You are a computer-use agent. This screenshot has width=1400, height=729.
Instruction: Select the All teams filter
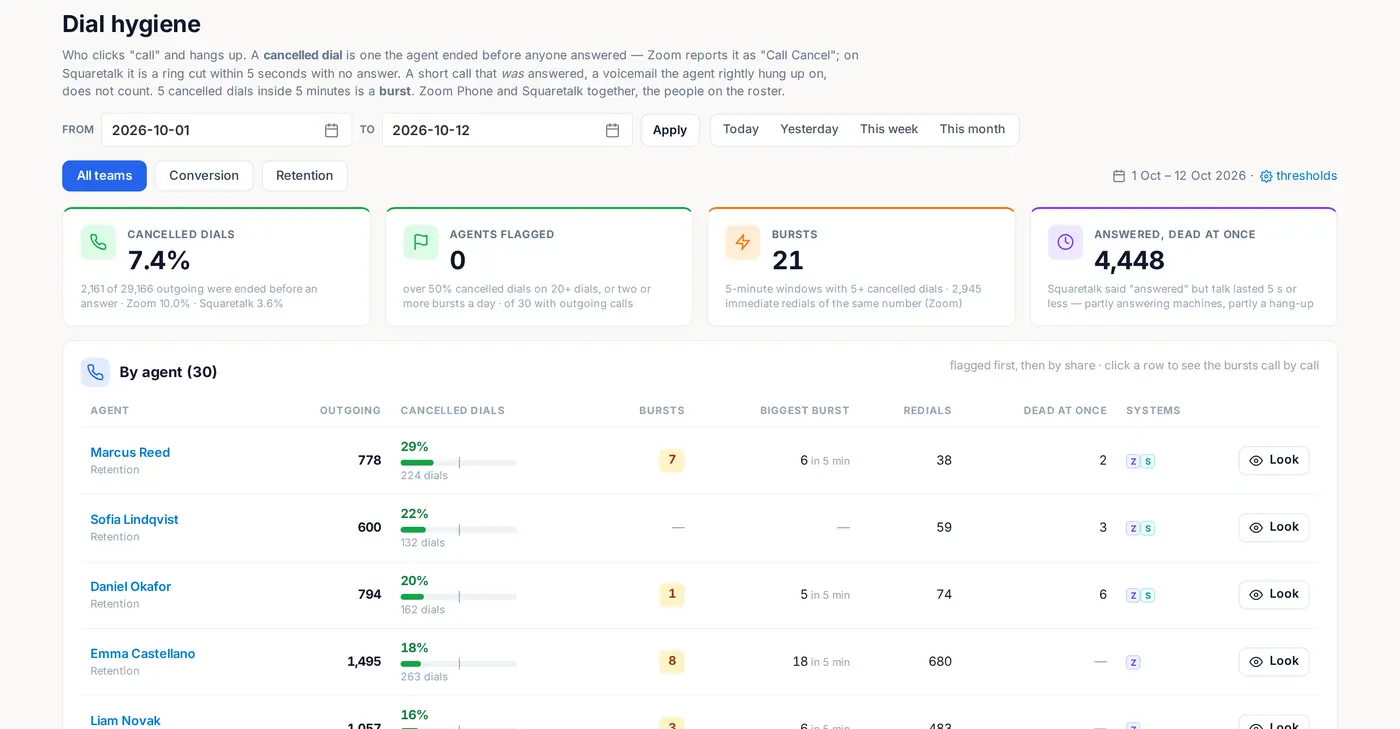[104, 176]
